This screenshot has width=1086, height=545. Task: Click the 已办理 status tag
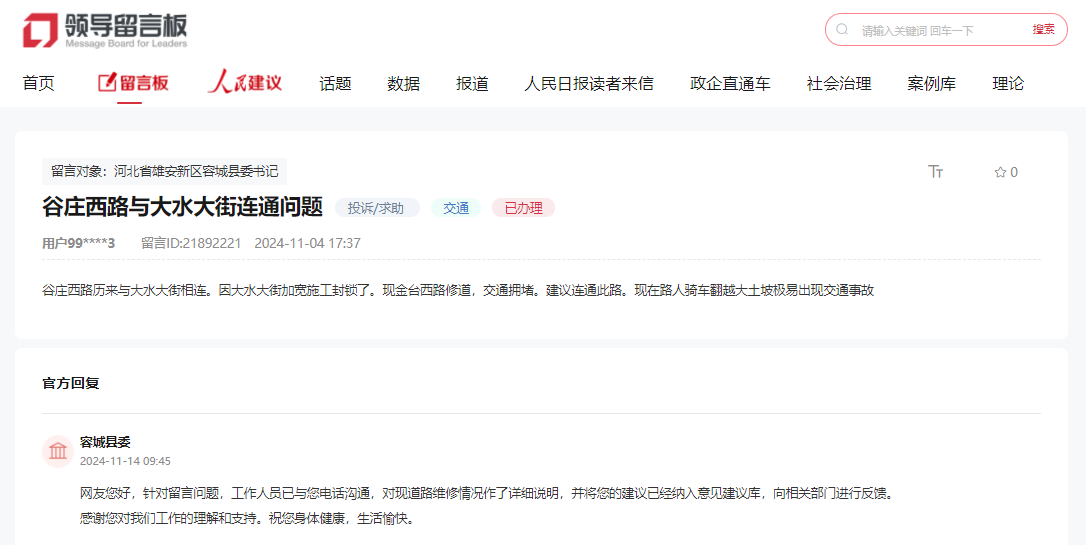tap(523, 208)
